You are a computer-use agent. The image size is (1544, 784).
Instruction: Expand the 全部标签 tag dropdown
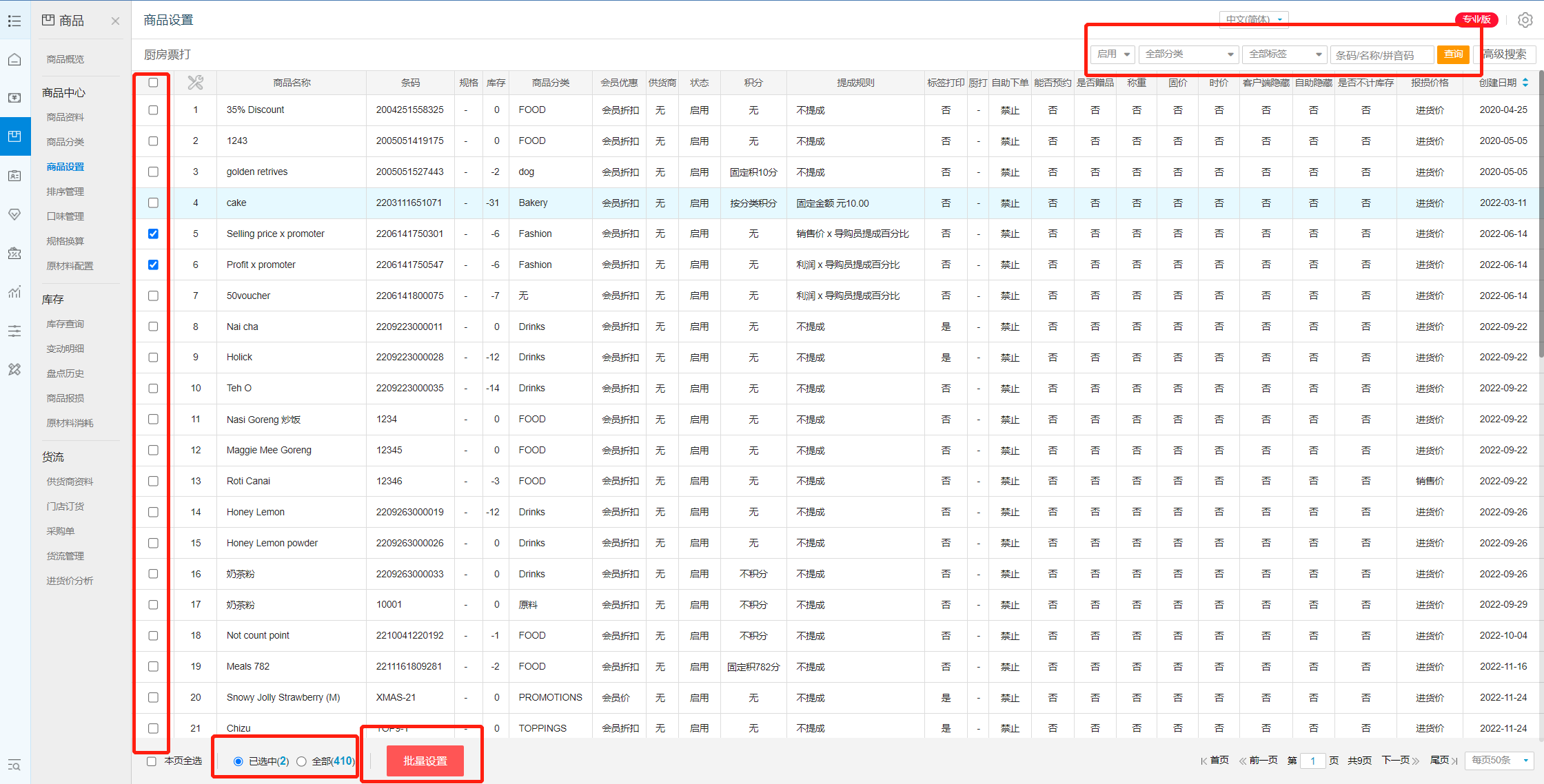point(1284,54)
